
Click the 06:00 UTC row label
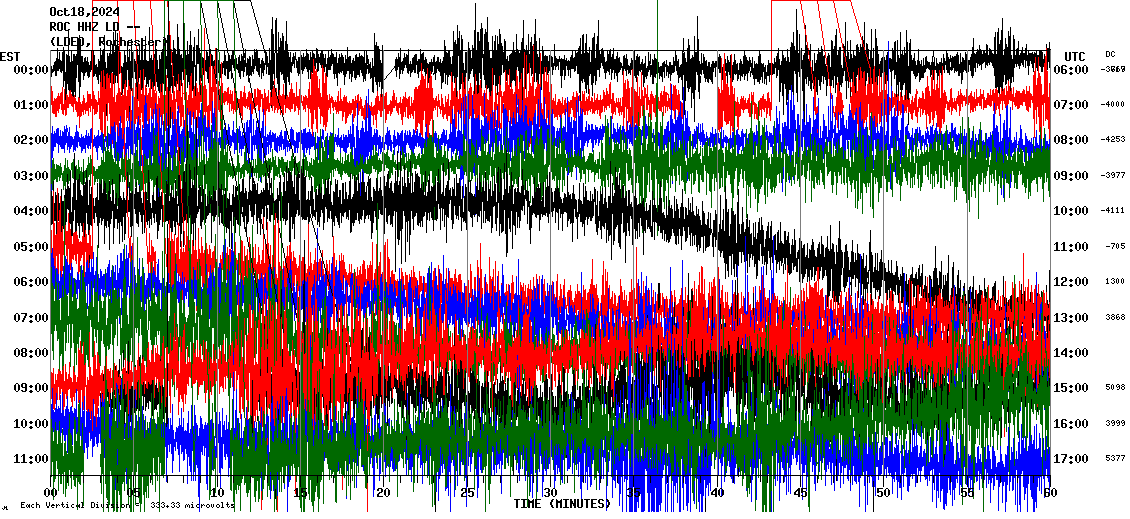click(1071, 70)
